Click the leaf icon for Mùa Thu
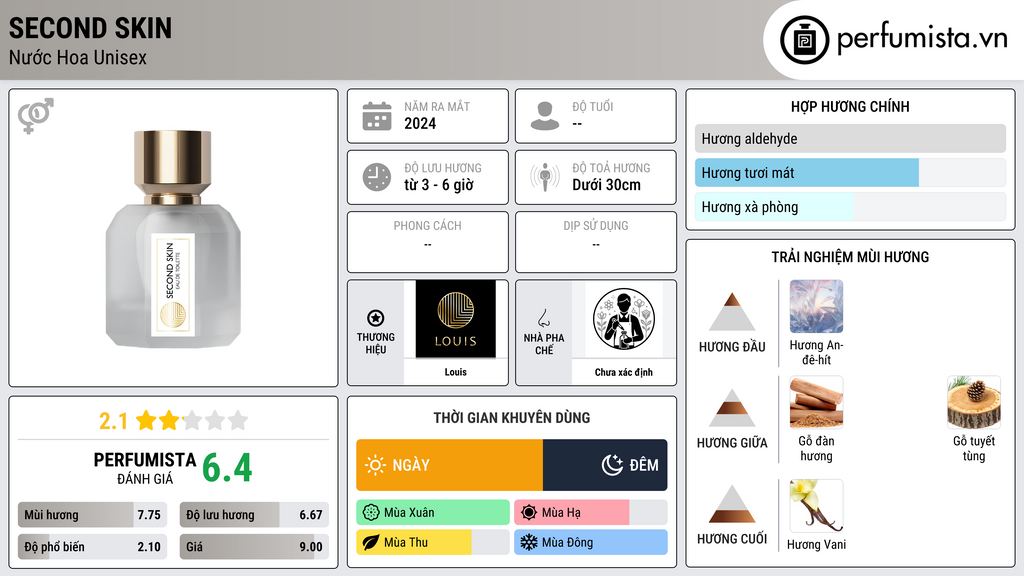This screenshot has width=1024, height=576. point(371,543)
